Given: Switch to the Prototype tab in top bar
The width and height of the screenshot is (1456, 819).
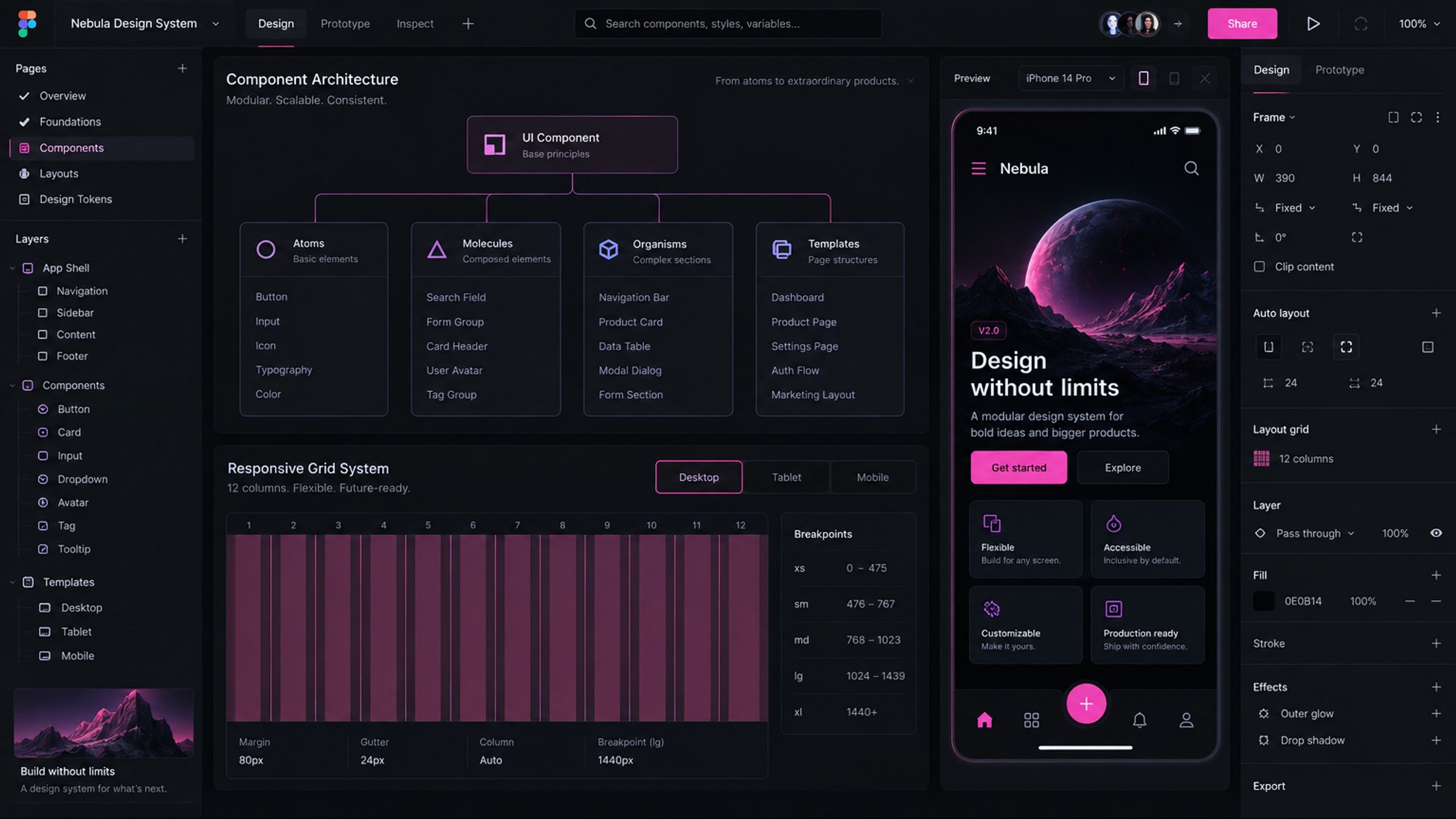Looking at the screenshot, I should (x=345, y=23).
